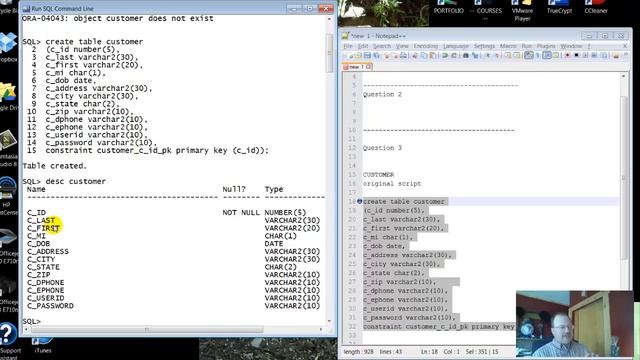Image resolution: width=640 pixels, height=360 pixels.
Task: Open the Settings menu
Action: (484, 46)
